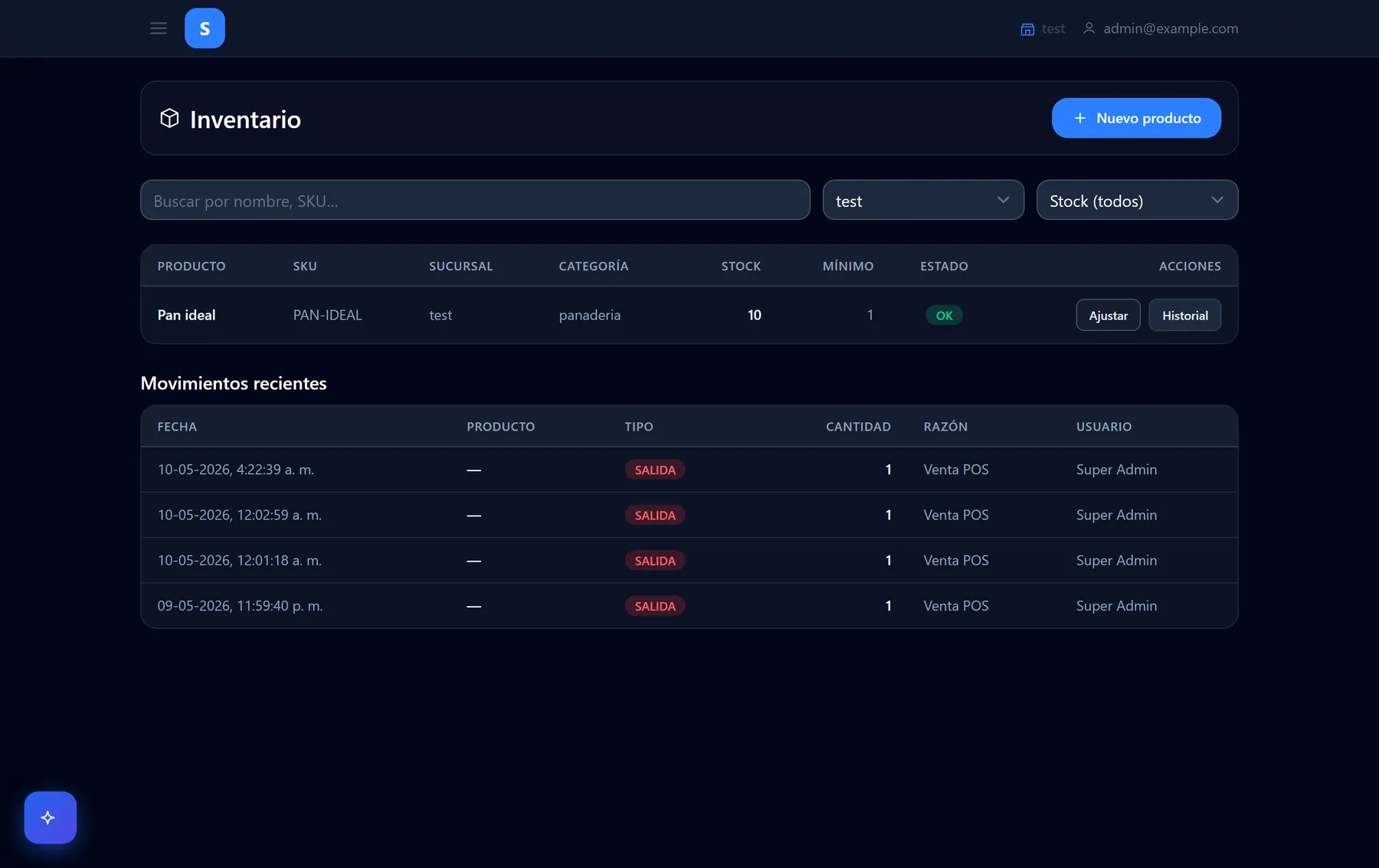This screenshot has width=1379, height=868.
Task: Click the Inventario box icon
Action: (169, 118)
